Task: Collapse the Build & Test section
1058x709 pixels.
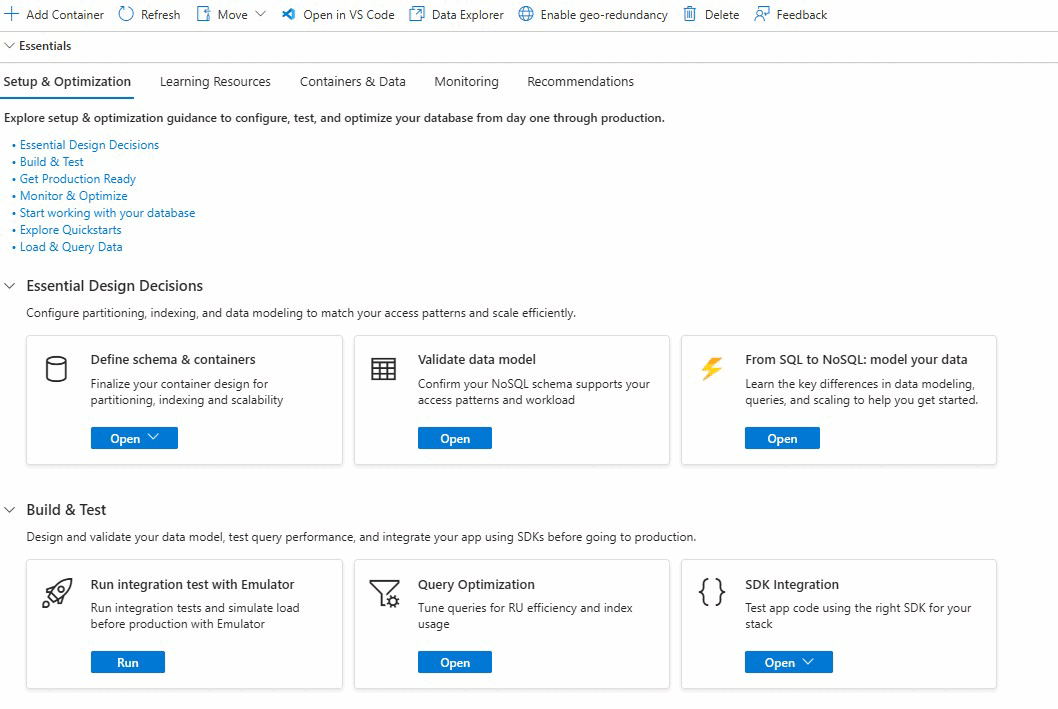Action: point(10,510)
